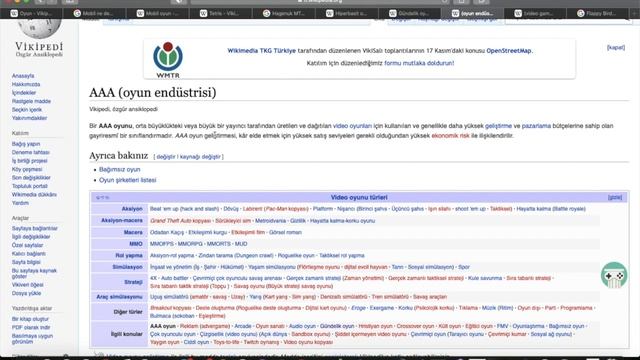Dismiss banner with [kapat] link
640x360 pixels.
click(616, 47)
